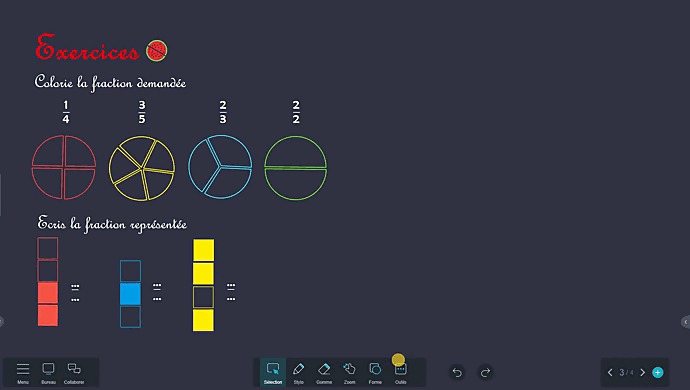The image size is (690, 390).
Task: Choose the Stylo pen tool
Action: point(299,372)
